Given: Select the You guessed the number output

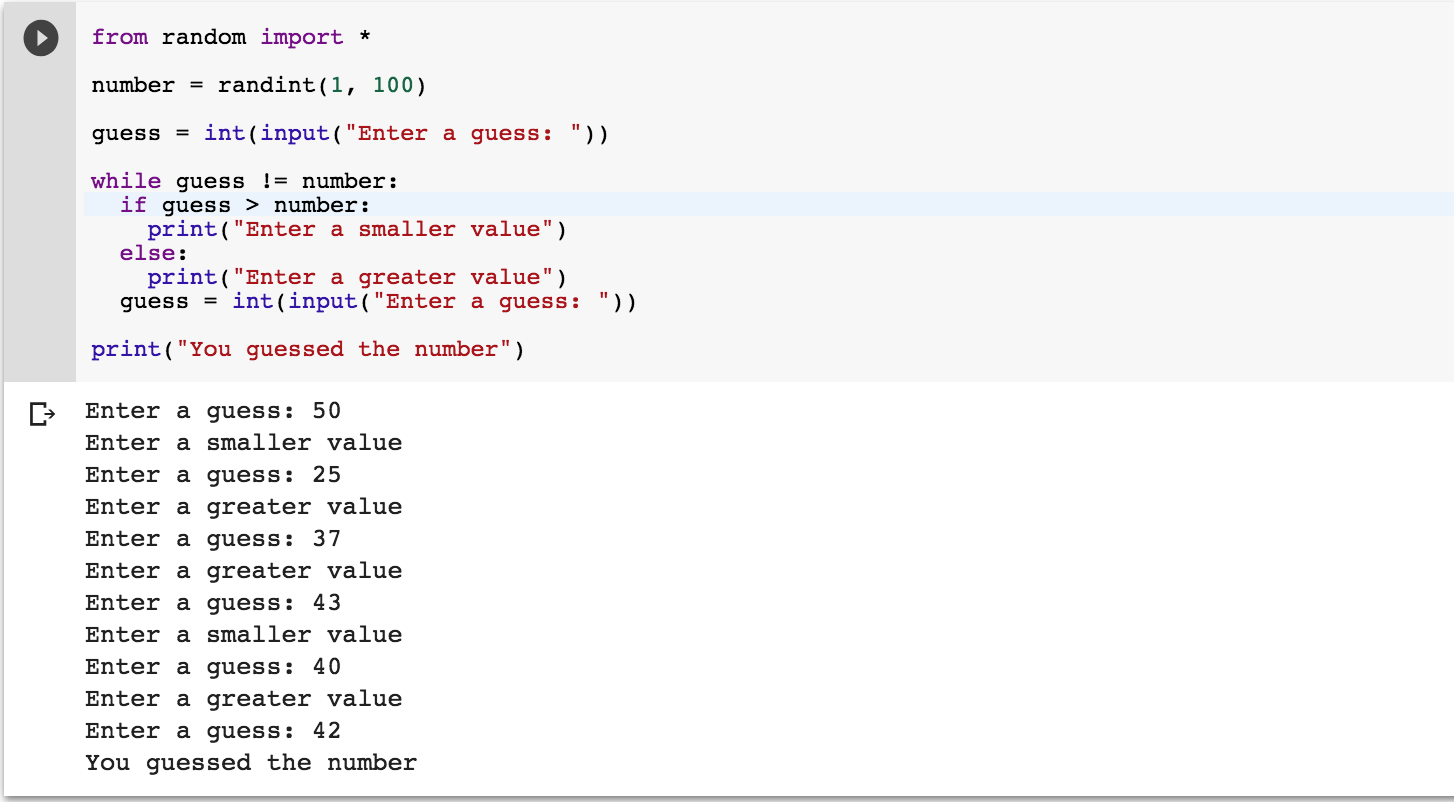Looking at the screenshot, I should point(250,762).
